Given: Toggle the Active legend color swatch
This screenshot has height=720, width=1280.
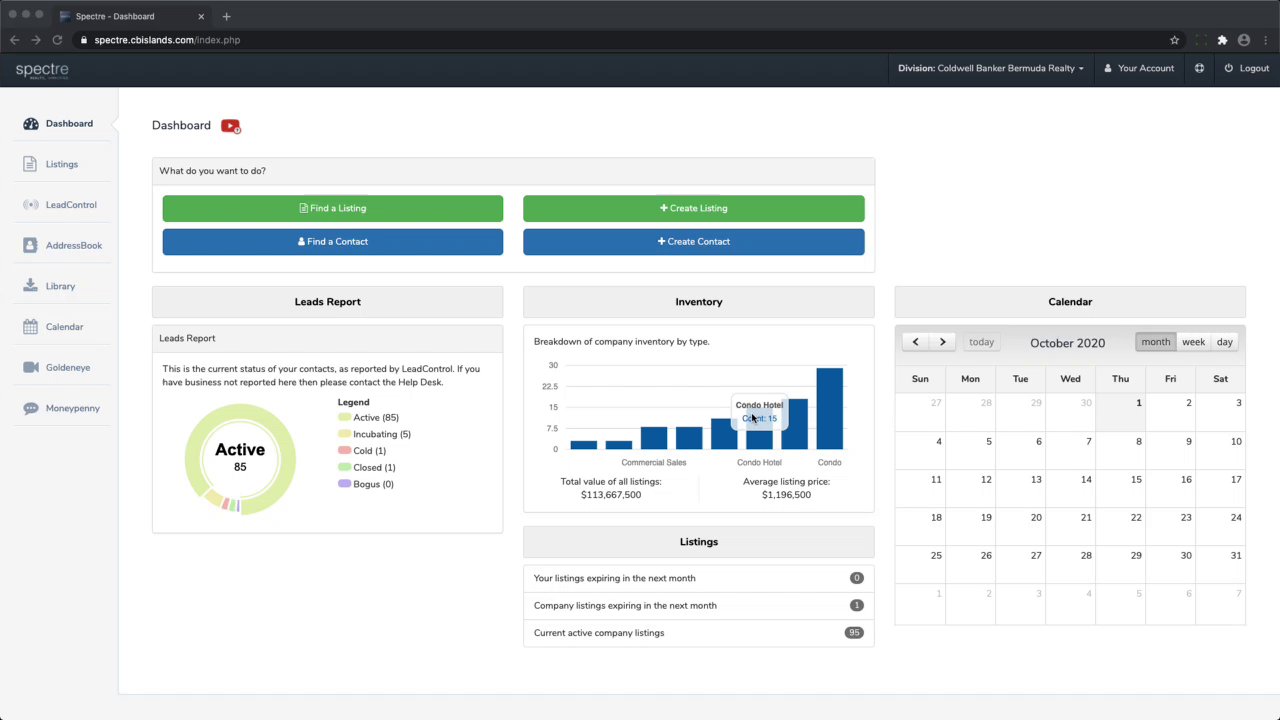Looking at the screenshot, I should [344, 418].
